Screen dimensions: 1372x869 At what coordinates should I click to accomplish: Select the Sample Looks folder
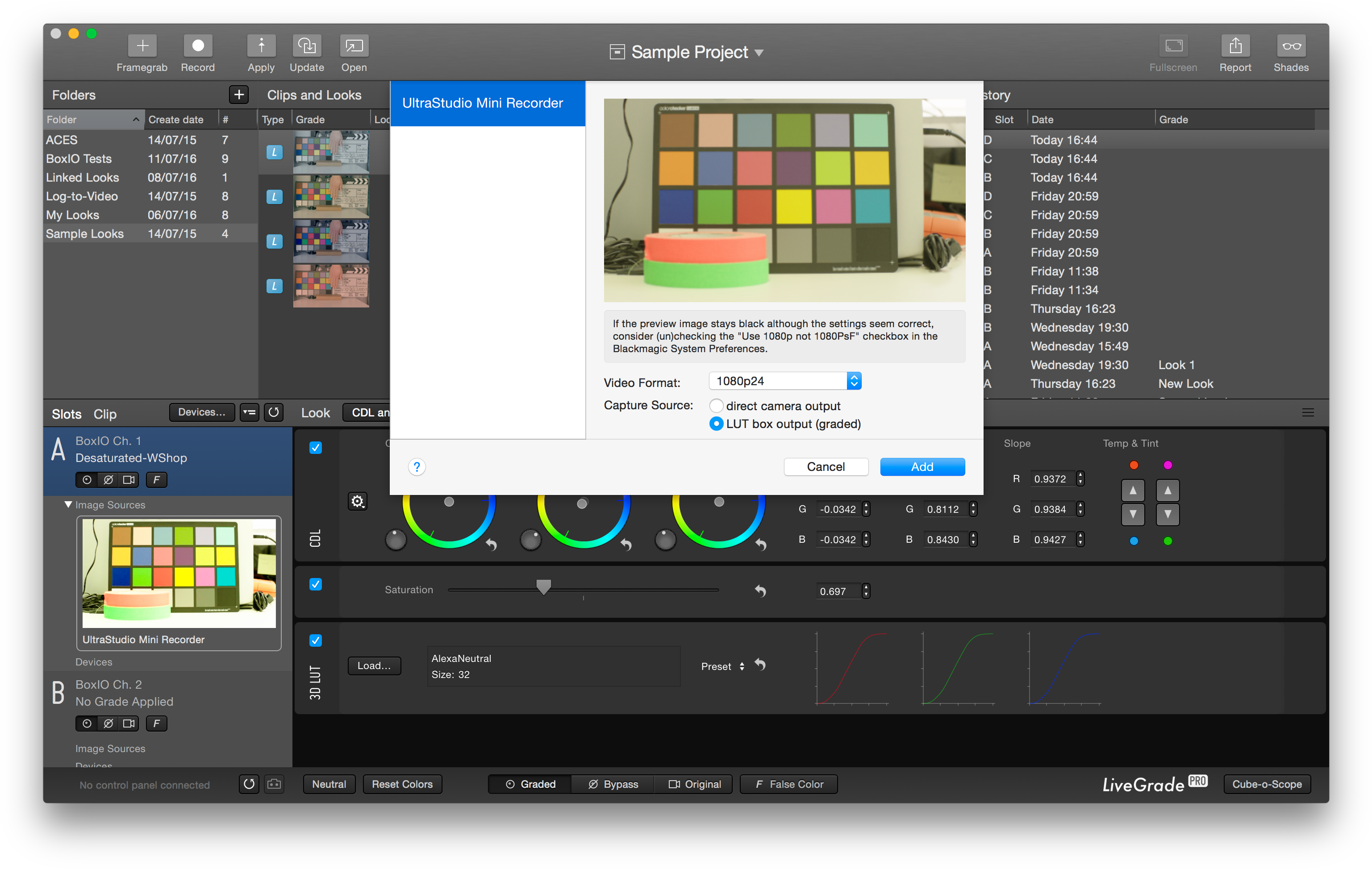pos(84,233)
